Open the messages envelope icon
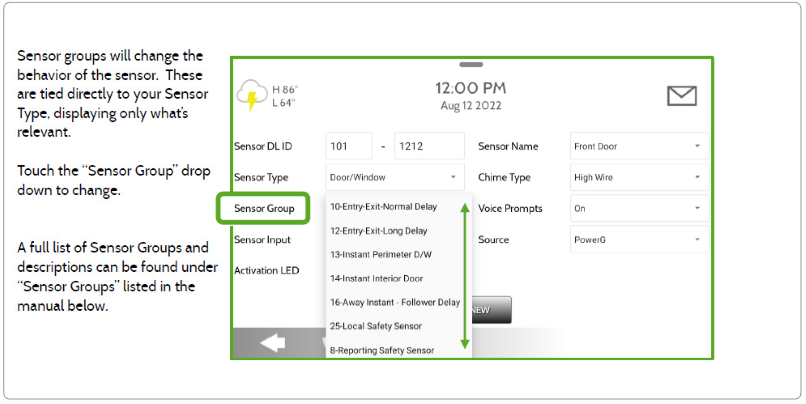Image resolution: width=806 pixels, height=404 pixels. 681,96
